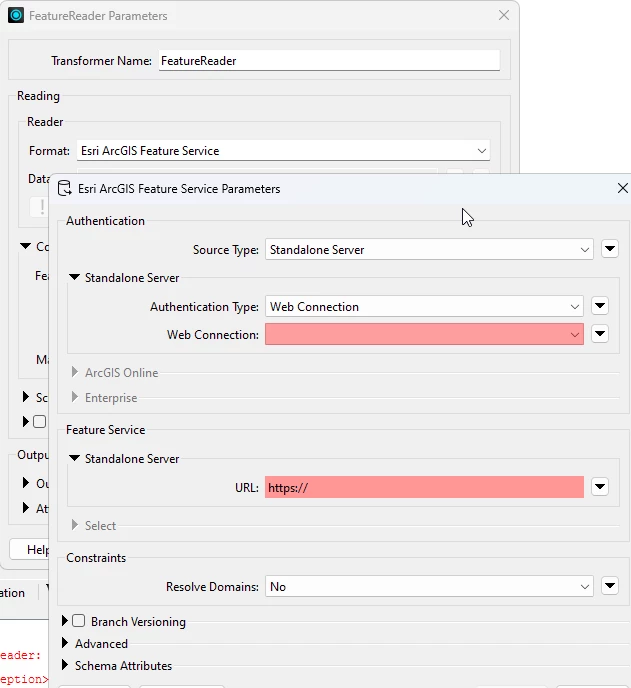Toggle the checkbox in FeatureReader window's left column
Image resolution: width=631 pixels, height=688 pixels.
click(x=39, y=422)
